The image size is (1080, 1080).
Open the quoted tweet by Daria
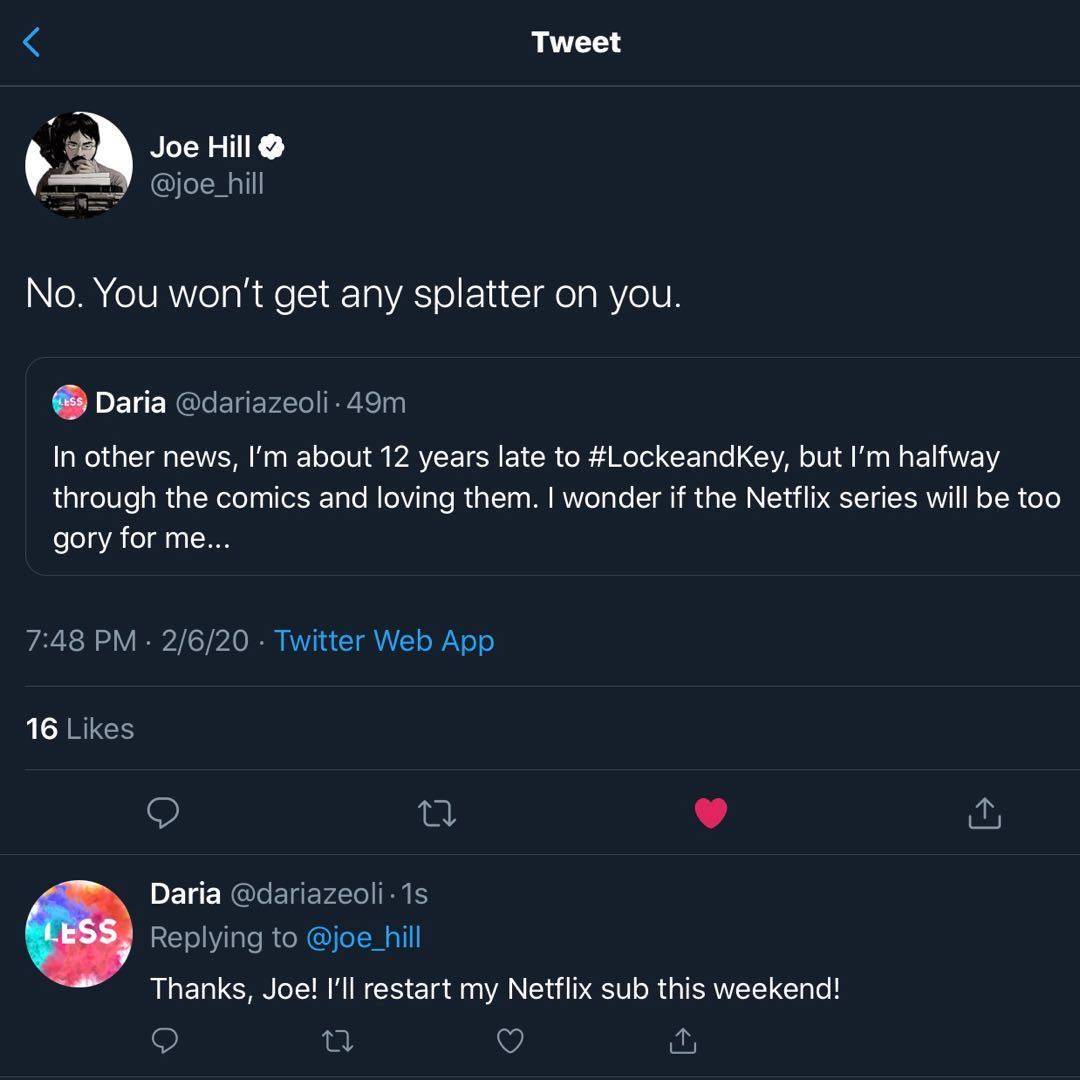click(x=555, y=497)
